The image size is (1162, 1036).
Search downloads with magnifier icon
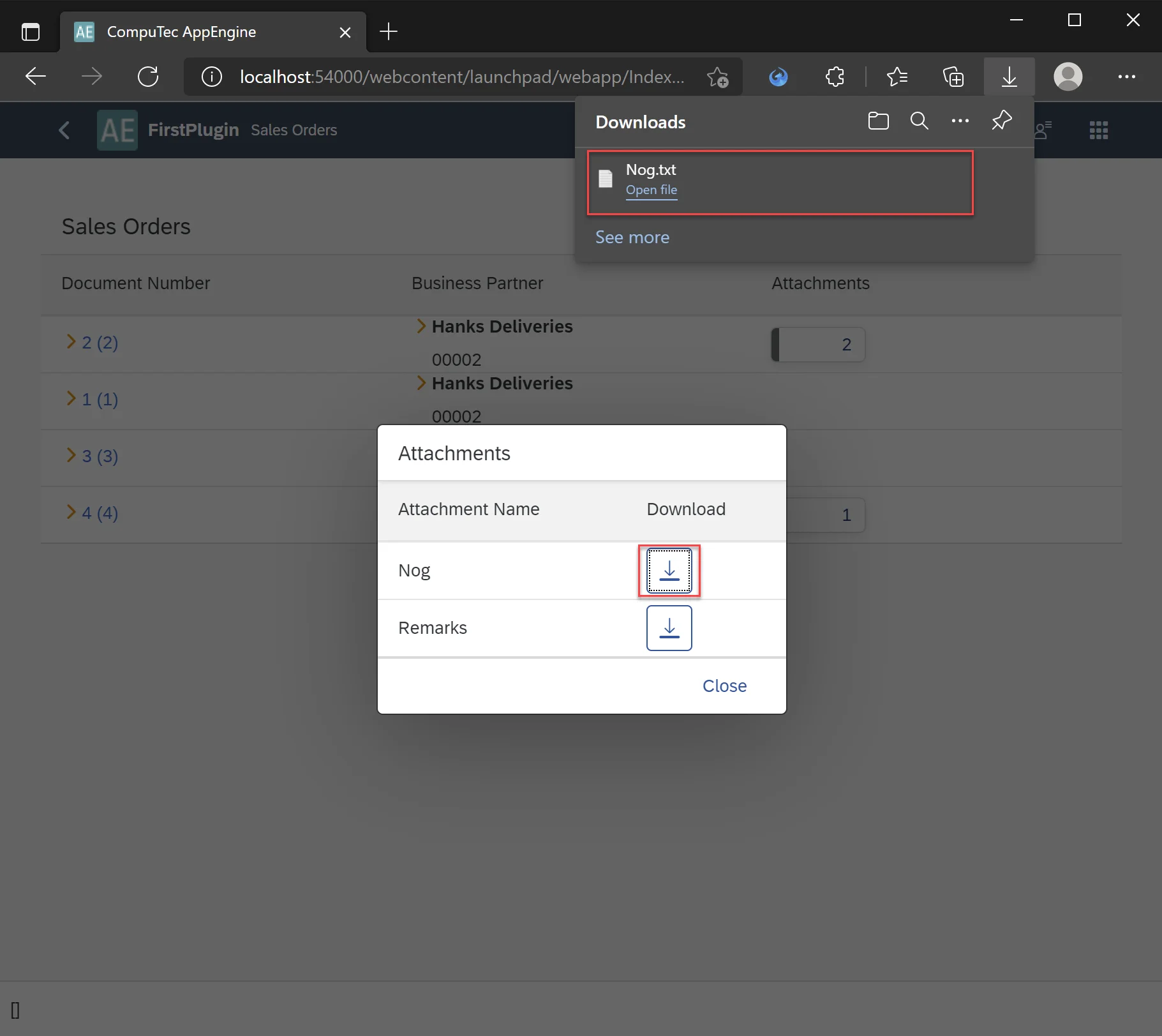[919, 121]
